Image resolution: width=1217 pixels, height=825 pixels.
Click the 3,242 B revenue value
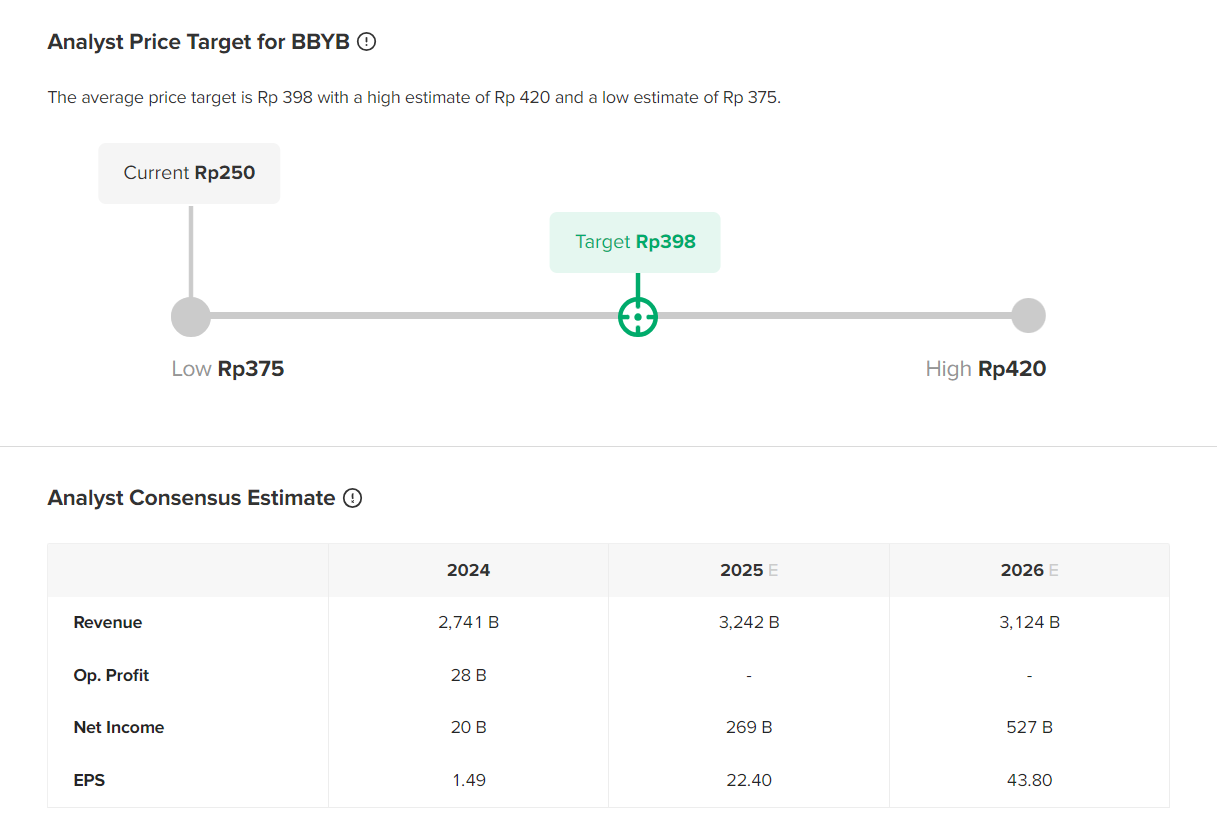pos(749,622)
